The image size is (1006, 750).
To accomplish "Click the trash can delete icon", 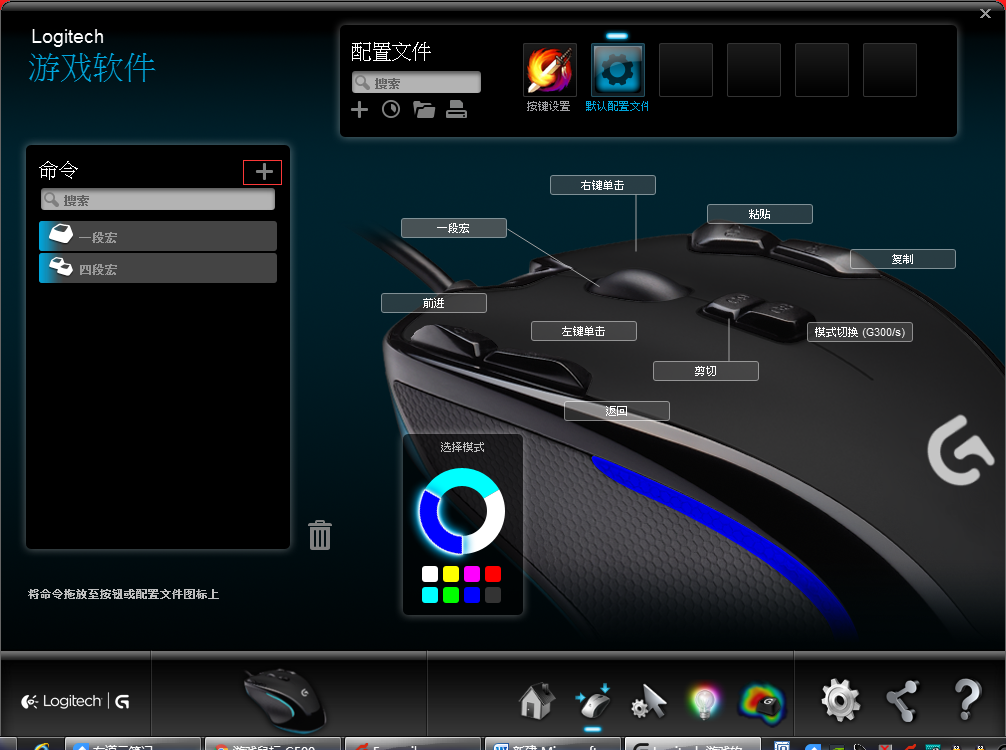I will (320, 535).
